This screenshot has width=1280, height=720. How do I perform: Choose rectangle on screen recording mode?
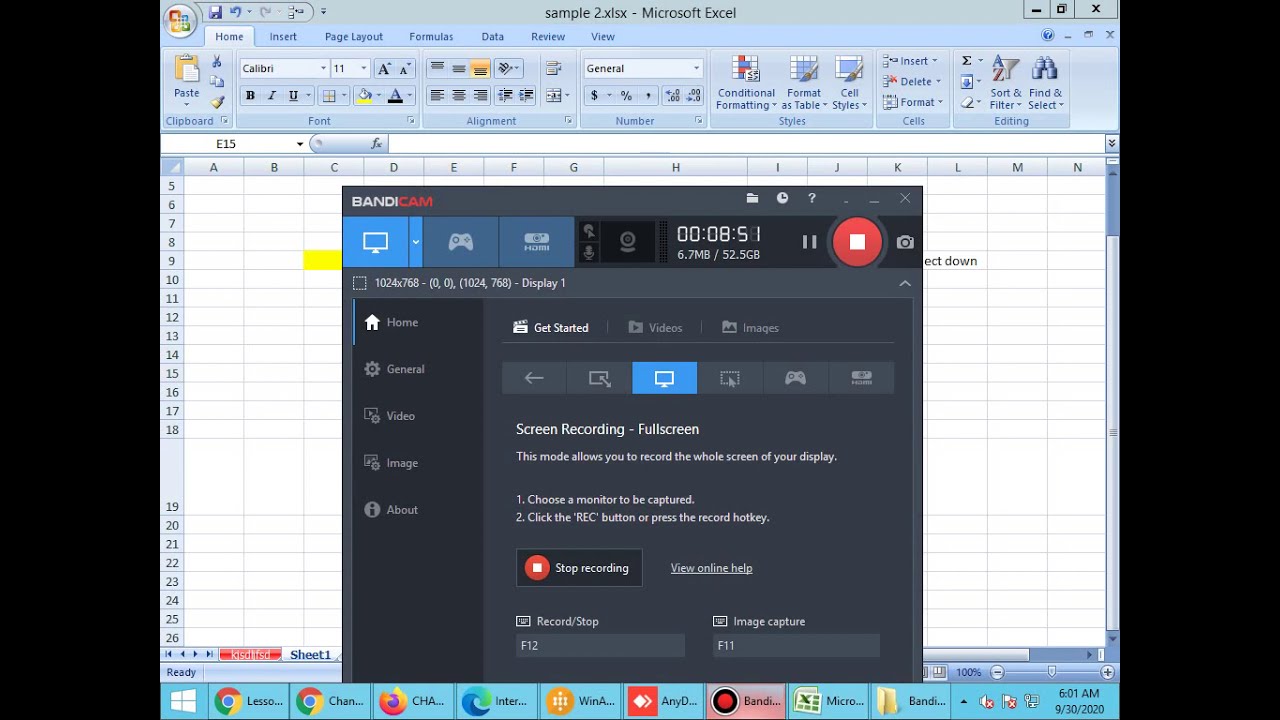click(599, 378)
